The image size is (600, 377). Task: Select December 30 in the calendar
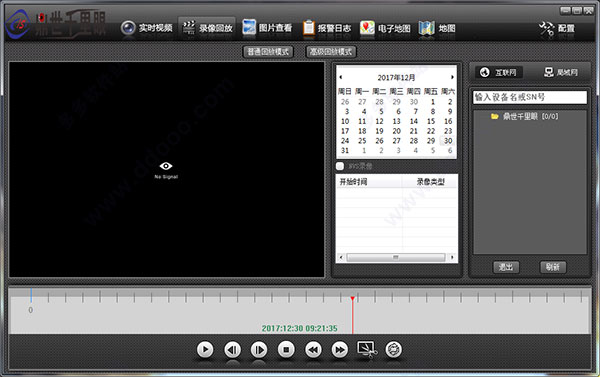448,141
